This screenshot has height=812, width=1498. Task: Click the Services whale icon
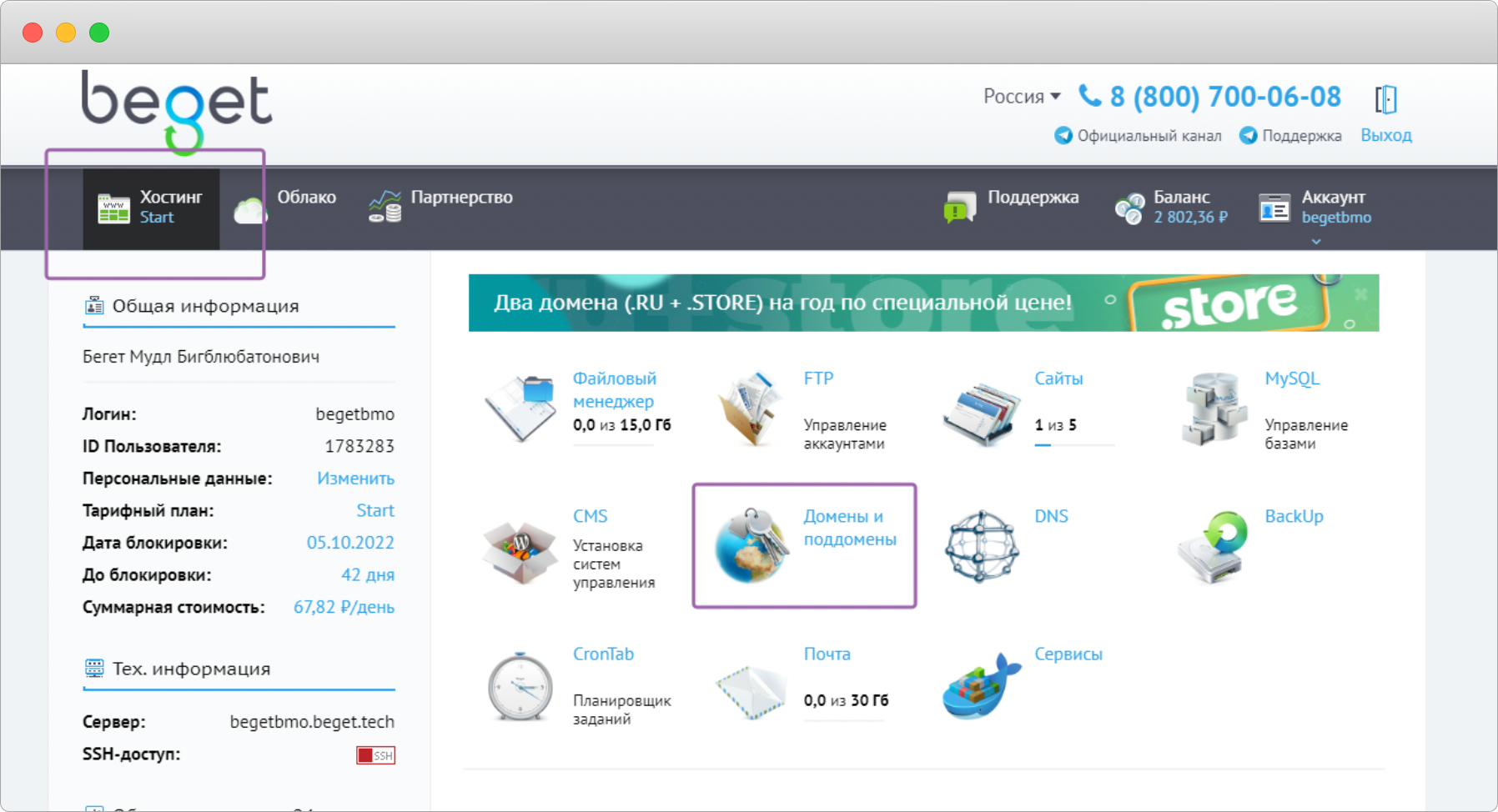982,686
